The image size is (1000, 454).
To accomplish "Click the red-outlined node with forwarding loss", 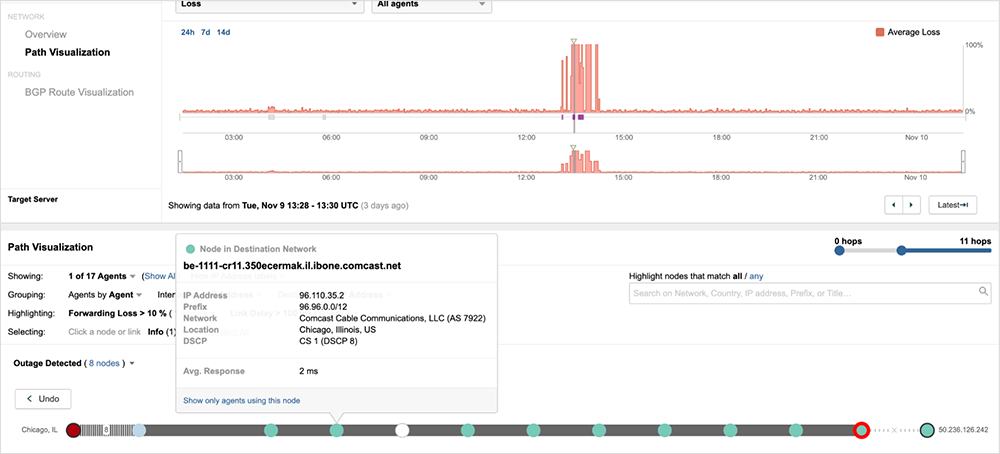I will [x=861, y=430].
